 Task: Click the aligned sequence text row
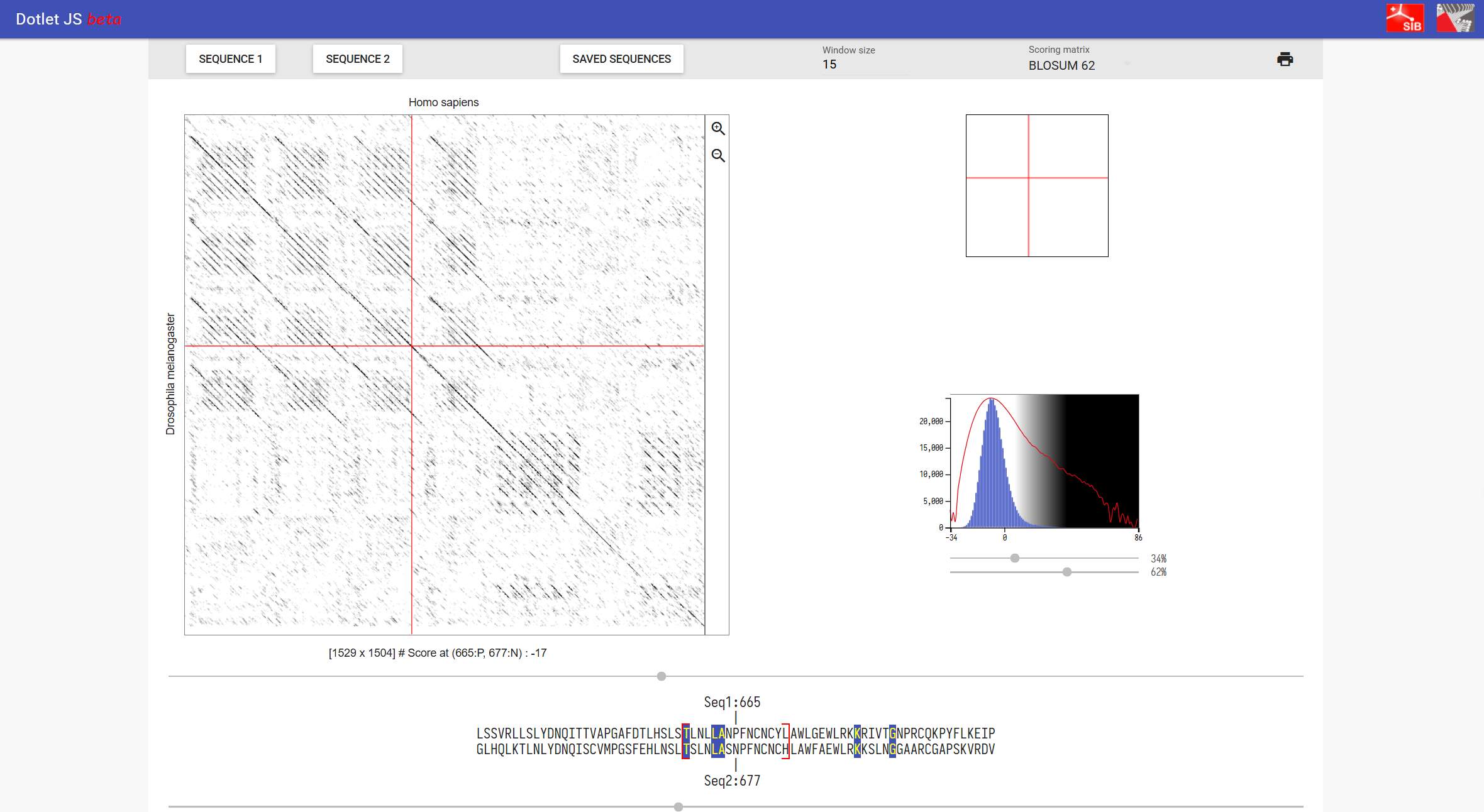click(735, 733)
